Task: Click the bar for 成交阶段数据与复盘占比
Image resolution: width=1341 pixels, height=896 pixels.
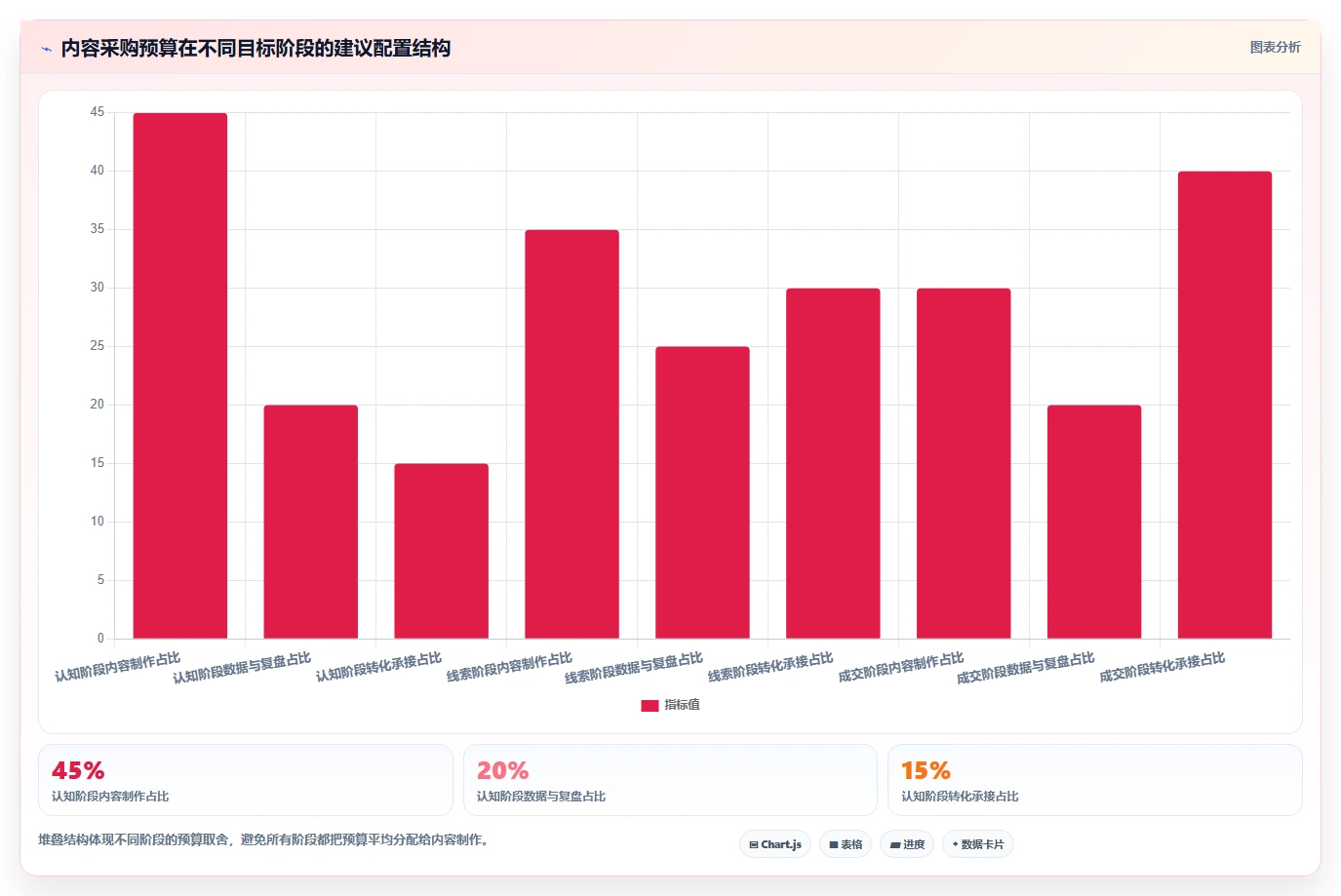Action: coord(1094,522)
